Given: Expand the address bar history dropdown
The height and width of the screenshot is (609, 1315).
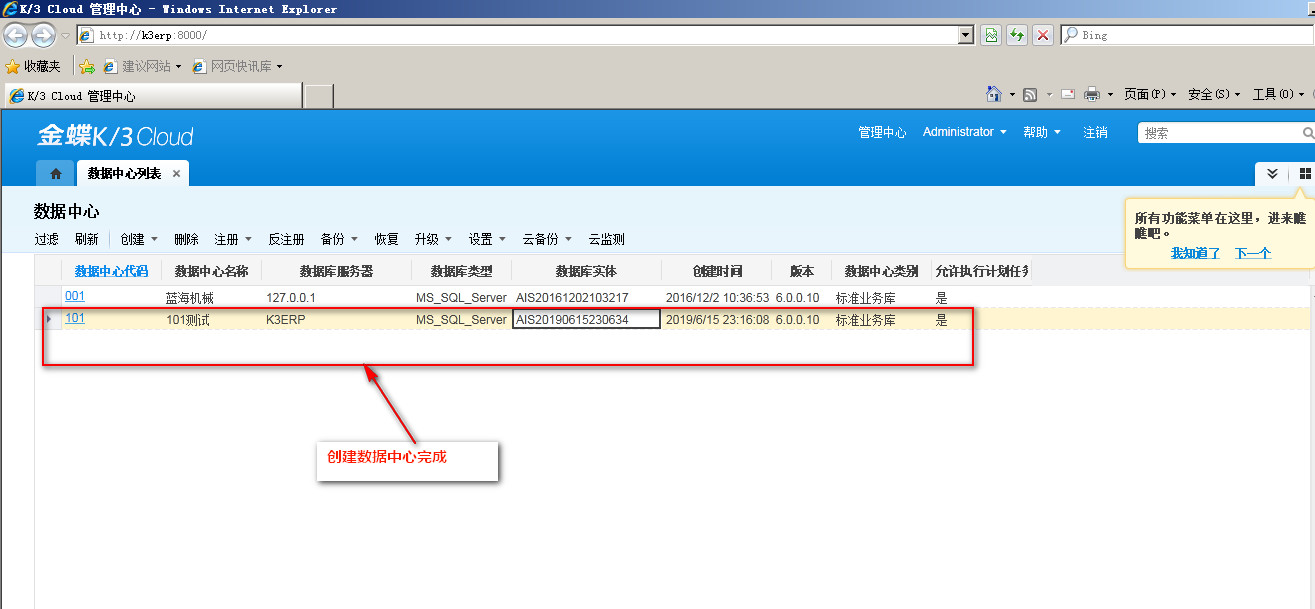Looking at the screenshot, I should point(966,35).
